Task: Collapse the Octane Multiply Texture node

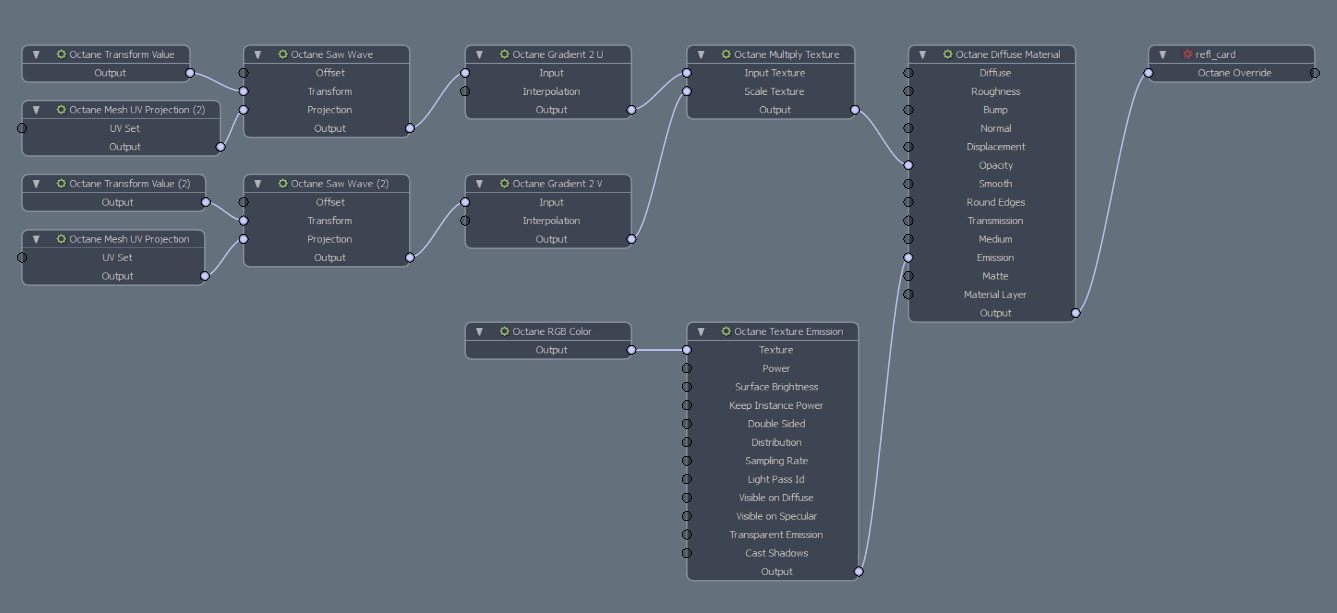Action: (702, 54)
